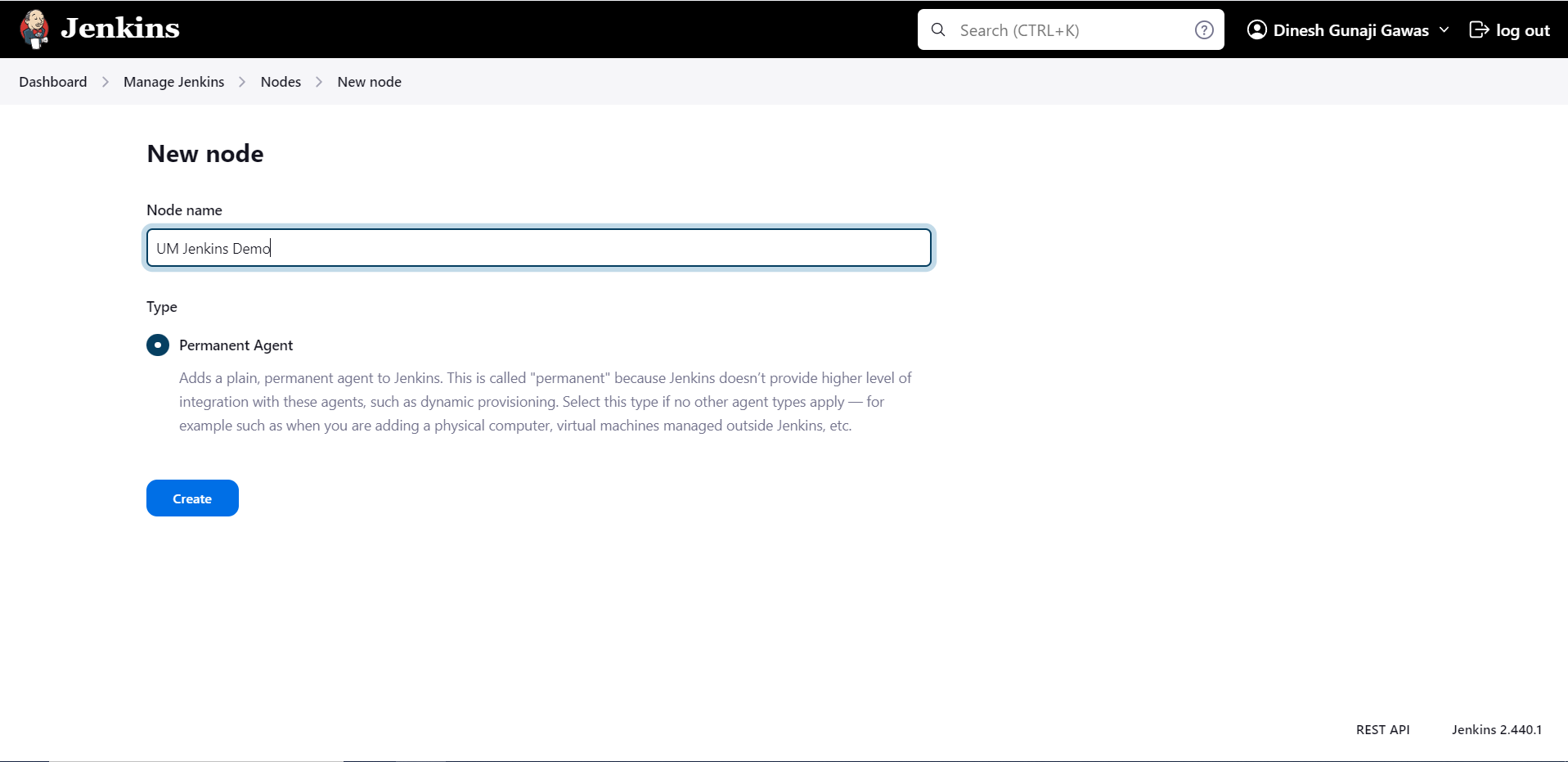Click the Jenkins 2.440.1 version link
This screenshot has width=1568, height=762.
(1496, 730)
